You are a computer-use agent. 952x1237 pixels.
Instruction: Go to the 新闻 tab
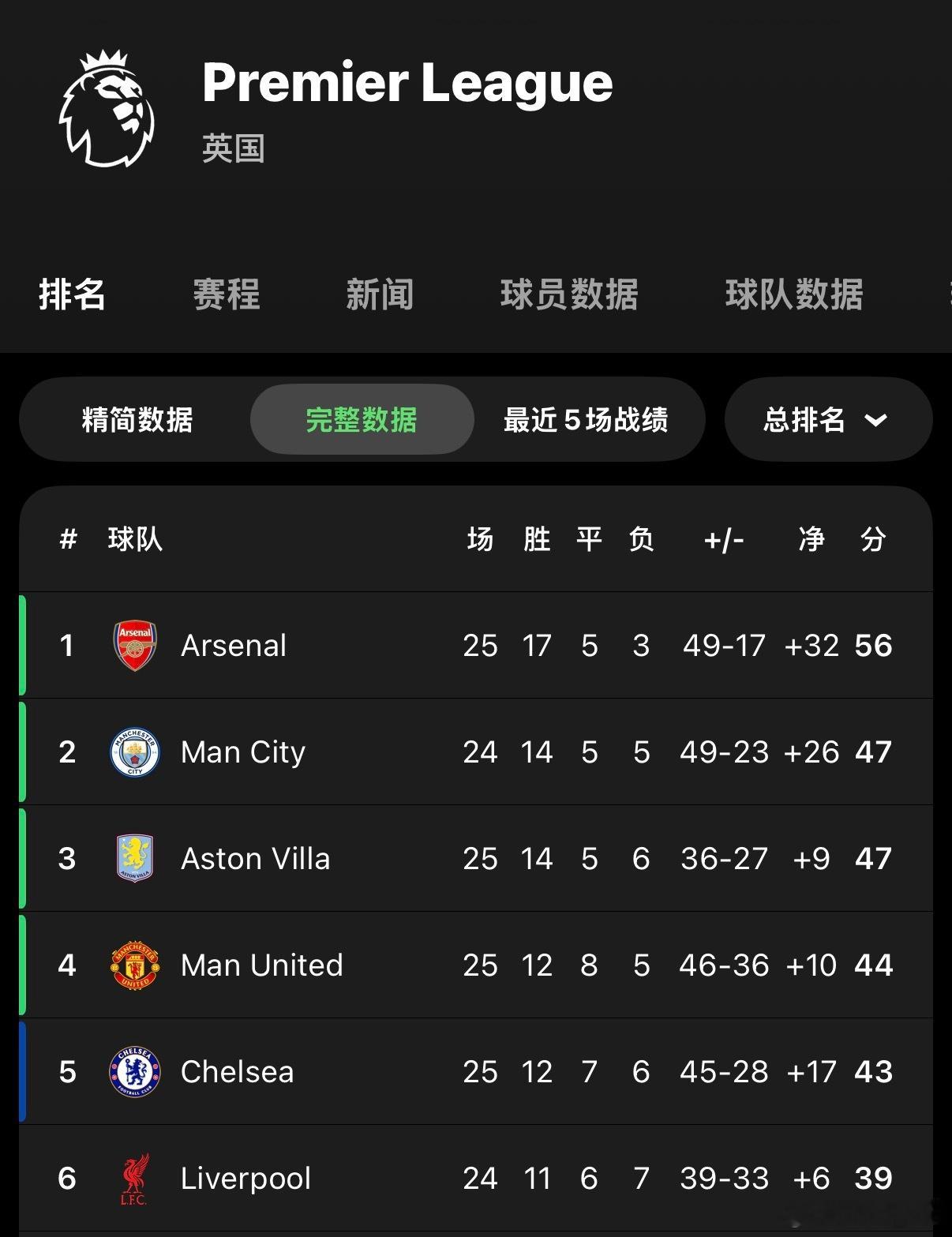pos(380,294)
